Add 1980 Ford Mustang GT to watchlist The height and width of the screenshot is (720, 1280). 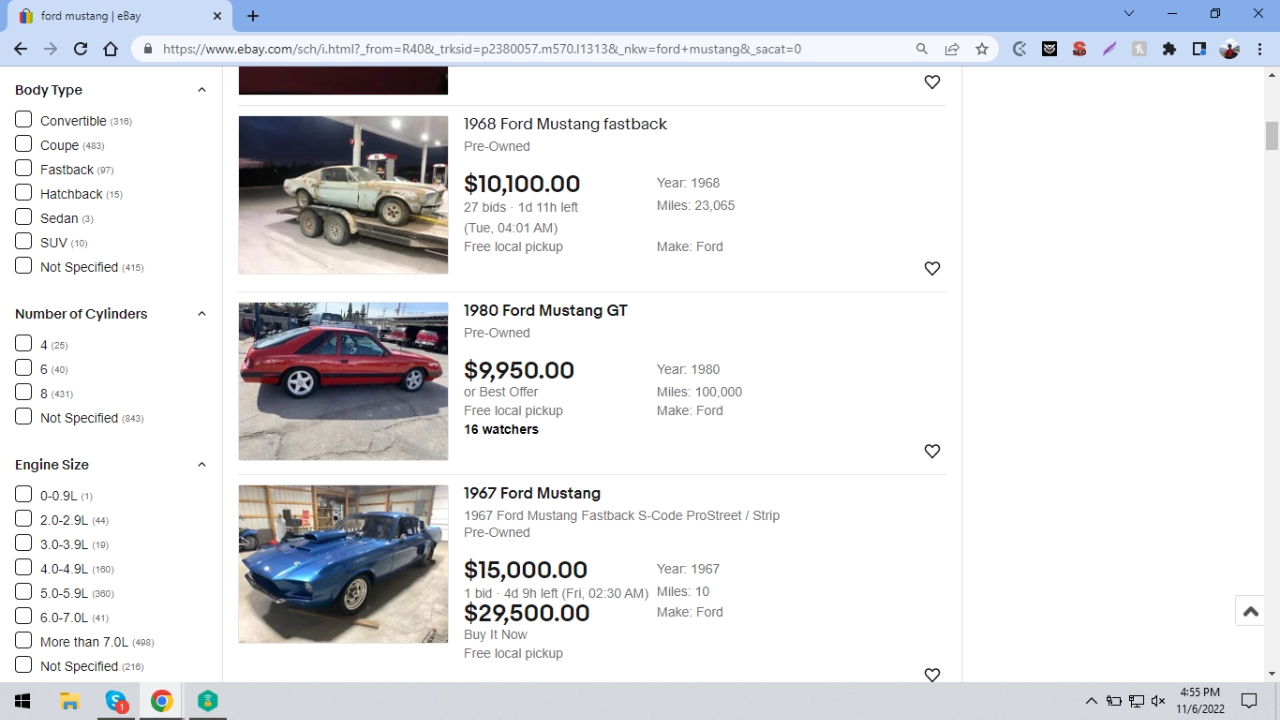click(x=932, y=451)
